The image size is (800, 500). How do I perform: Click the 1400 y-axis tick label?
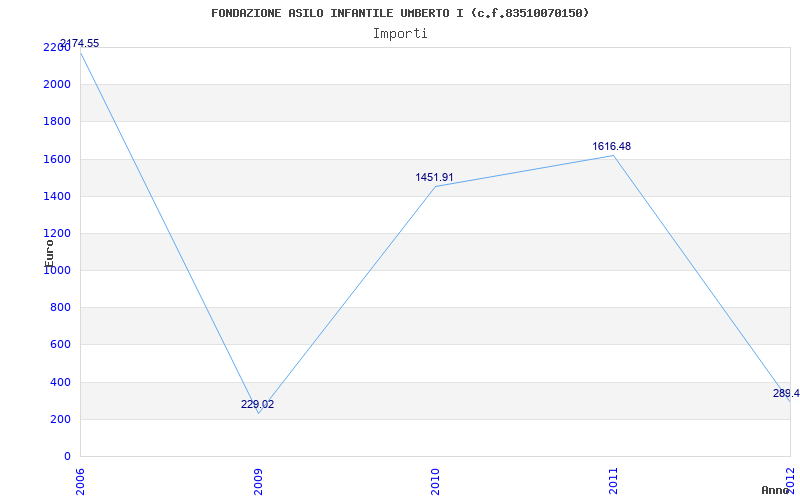56,196
